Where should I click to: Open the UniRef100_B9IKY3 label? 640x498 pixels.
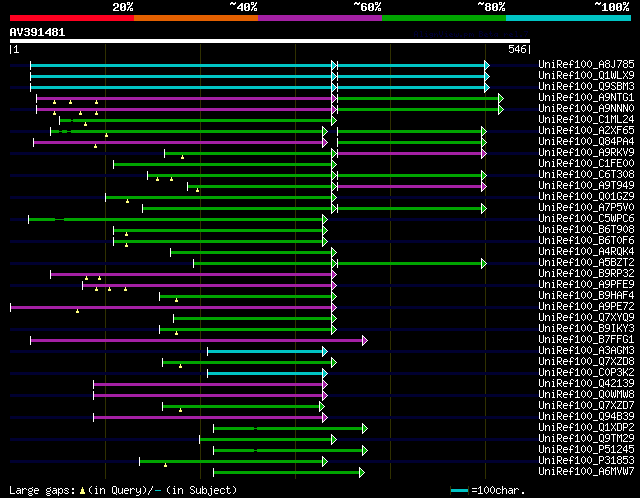click(586, 329)
